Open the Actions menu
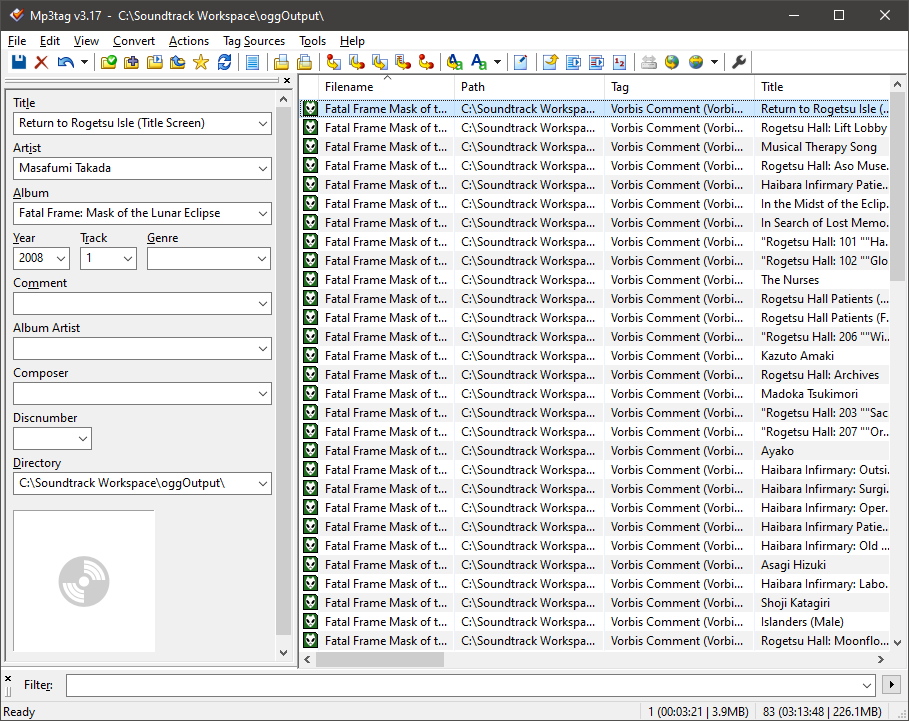Image resolution: width=909 pixels, height=721 pixels. 189,41
